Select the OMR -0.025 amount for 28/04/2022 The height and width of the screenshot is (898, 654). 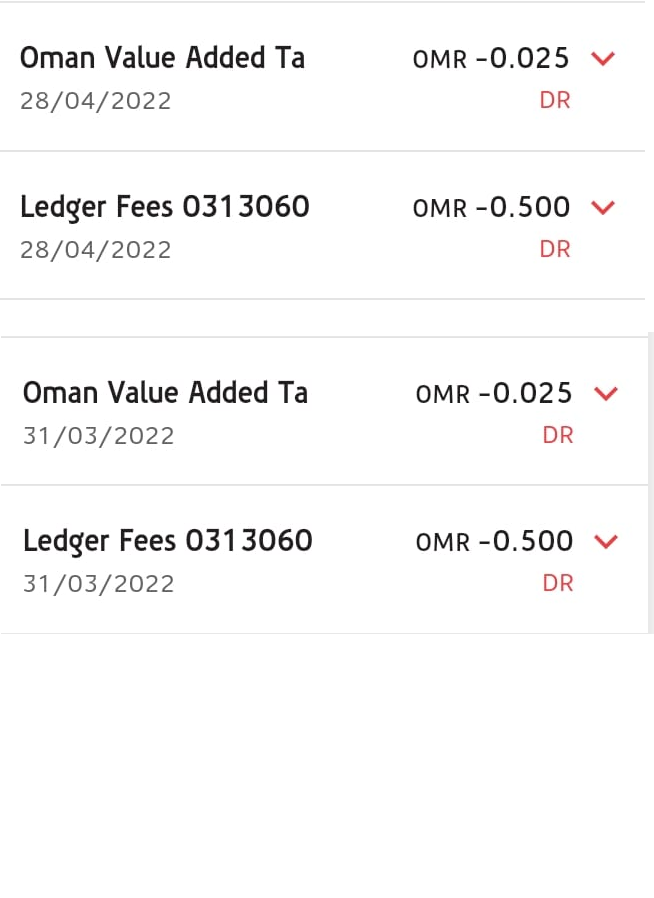491,59
